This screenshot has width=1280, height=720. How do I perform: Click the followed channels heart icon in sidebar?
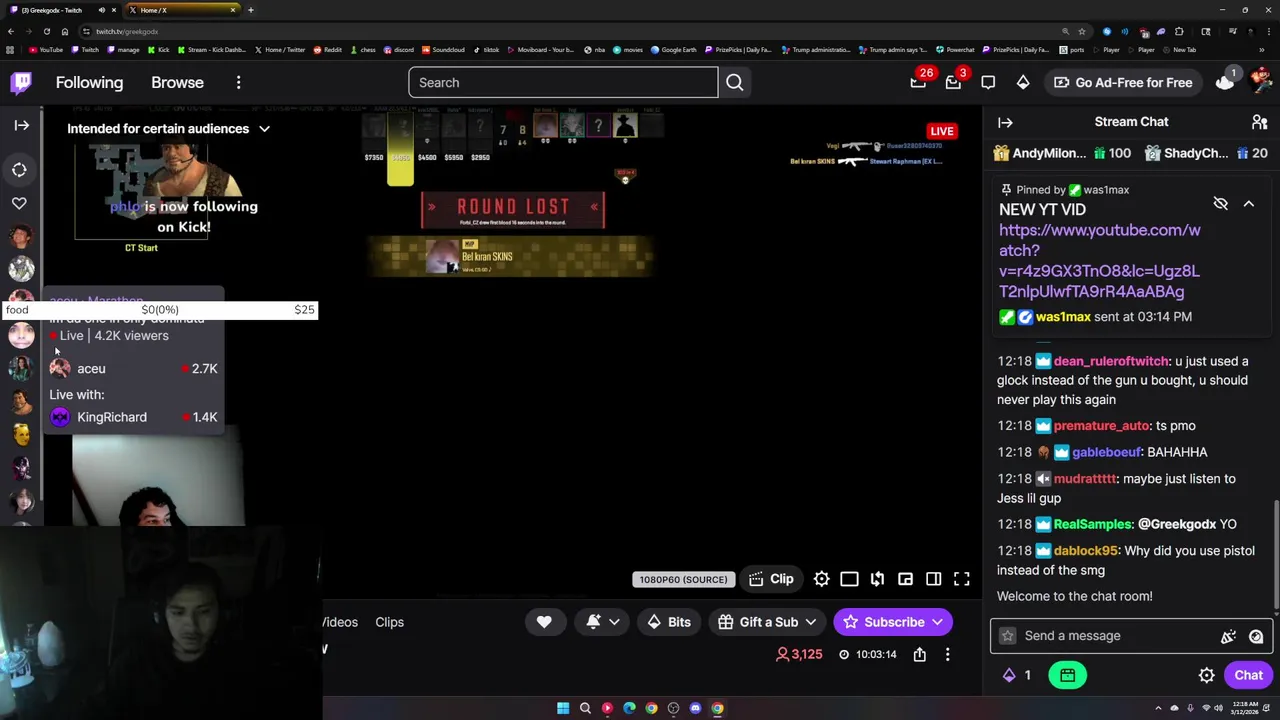pyautogui.click(x=19, y=203)
